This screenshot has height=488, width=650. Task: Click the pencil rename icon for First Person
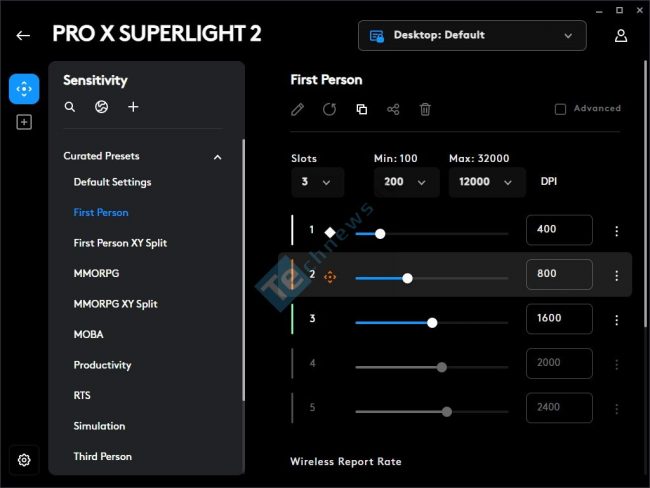[x=298, y=109]
